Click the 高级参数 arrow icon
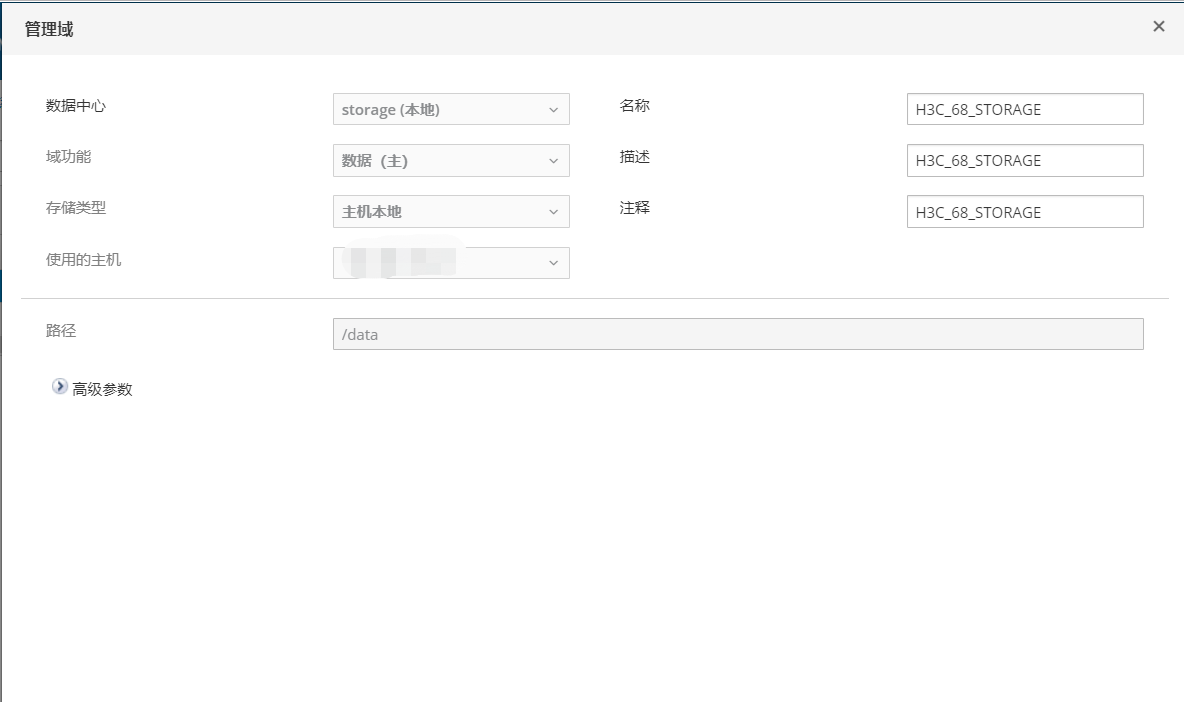This screenshot has height=702, width=1184. [60, 388]
